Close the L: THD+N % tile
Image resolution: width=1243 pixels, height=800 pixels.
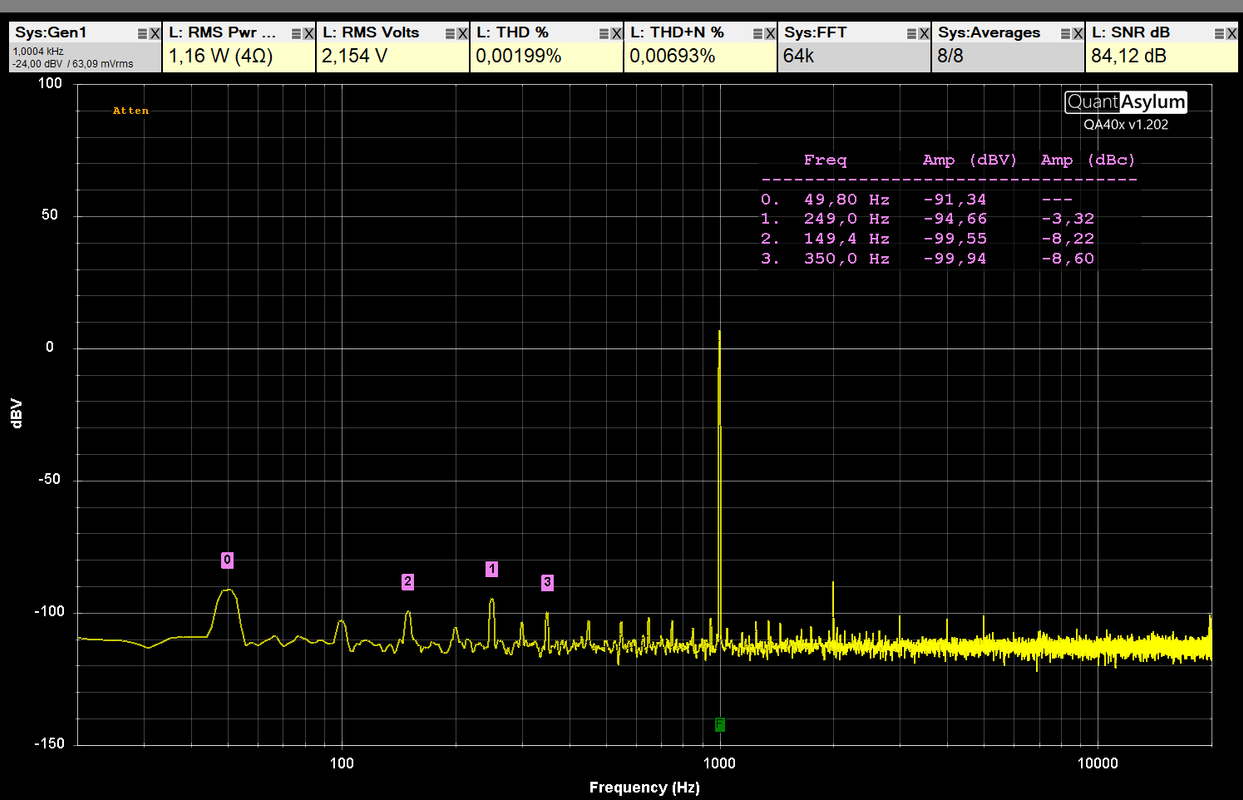point(771,33)
